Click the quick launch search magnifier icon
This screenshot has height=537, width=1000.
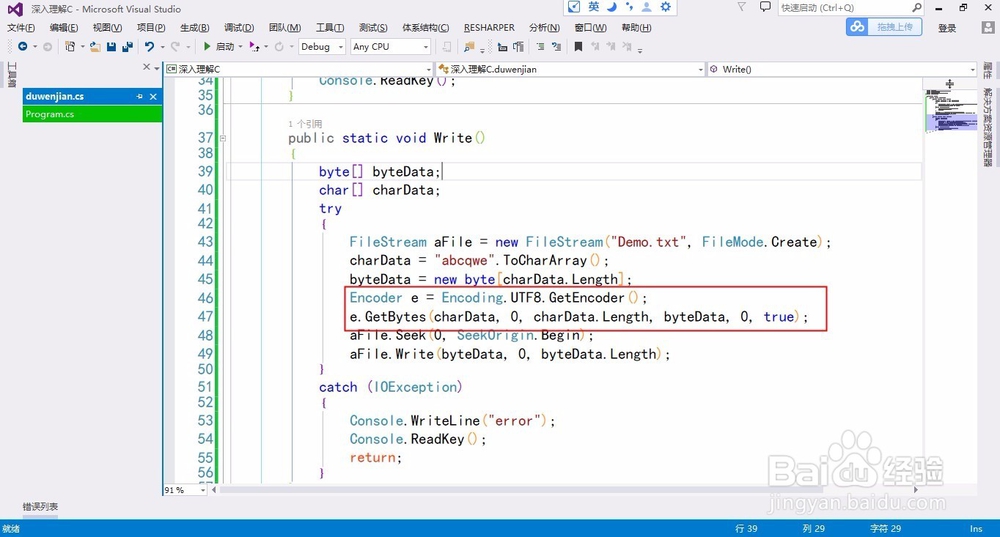(916, 8)
